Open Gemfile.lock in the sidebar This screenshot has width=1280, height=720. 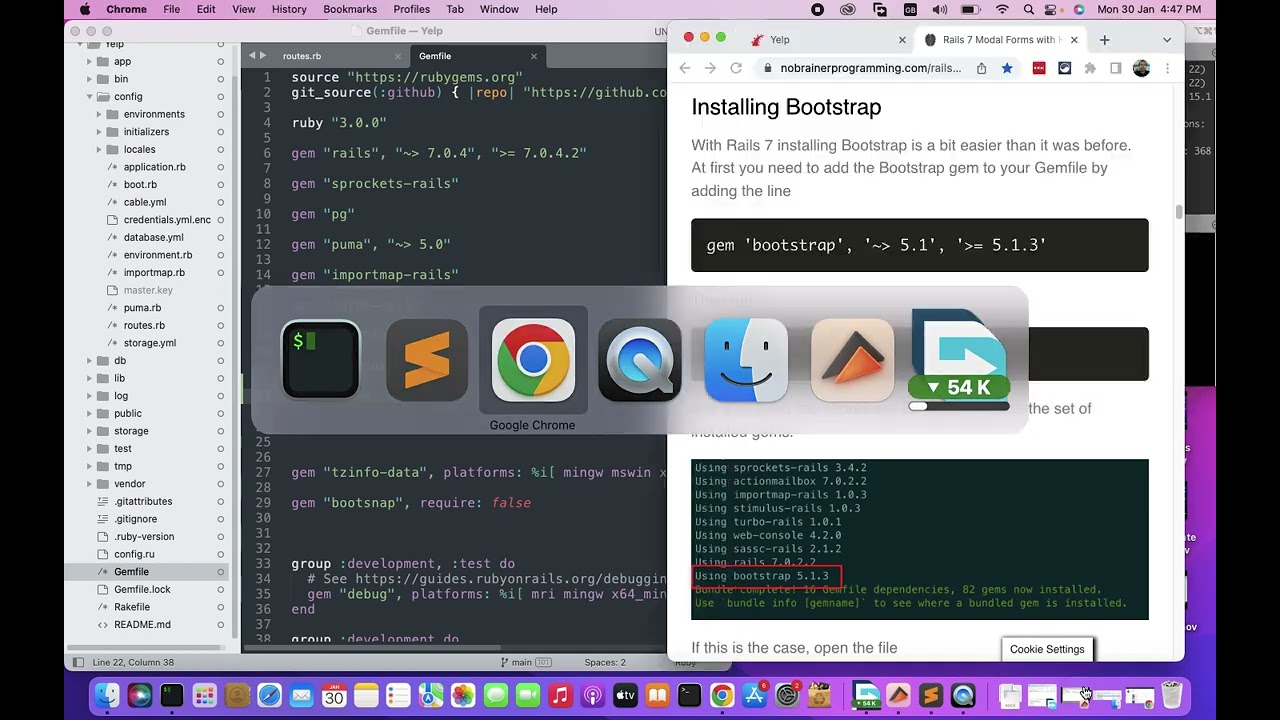pos(142,589)
